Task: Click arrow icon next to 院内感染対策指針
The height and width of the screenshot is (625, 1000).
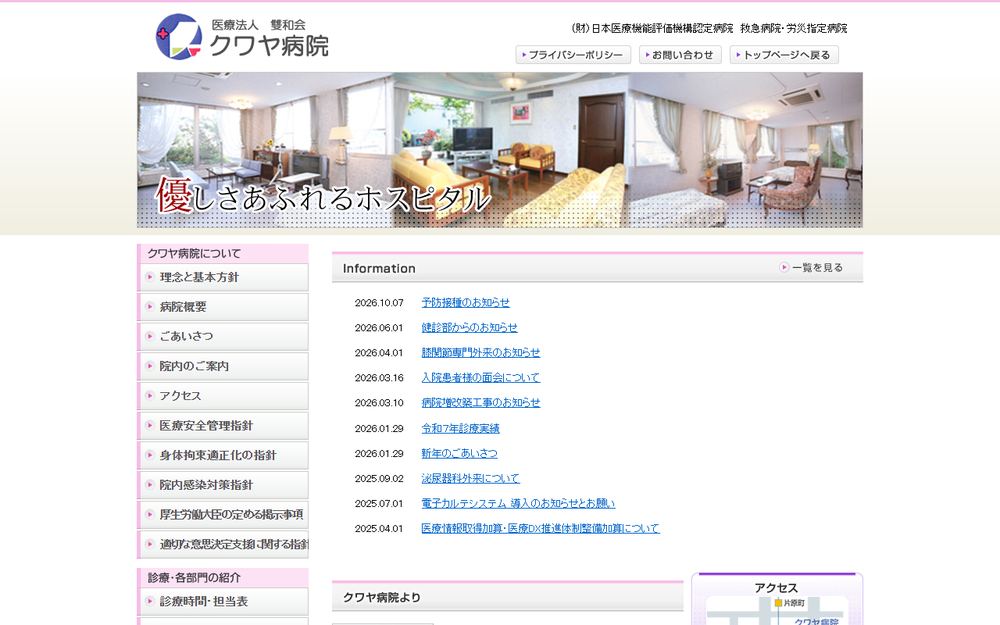Action: point(150,485)
